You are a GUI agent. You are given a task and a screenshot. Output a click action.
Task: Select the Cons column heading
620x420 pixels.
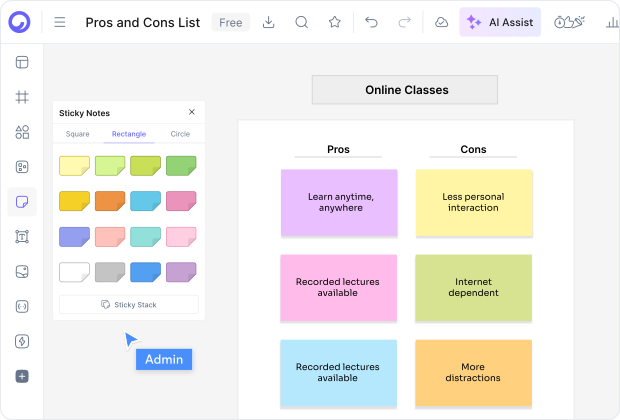473,149
